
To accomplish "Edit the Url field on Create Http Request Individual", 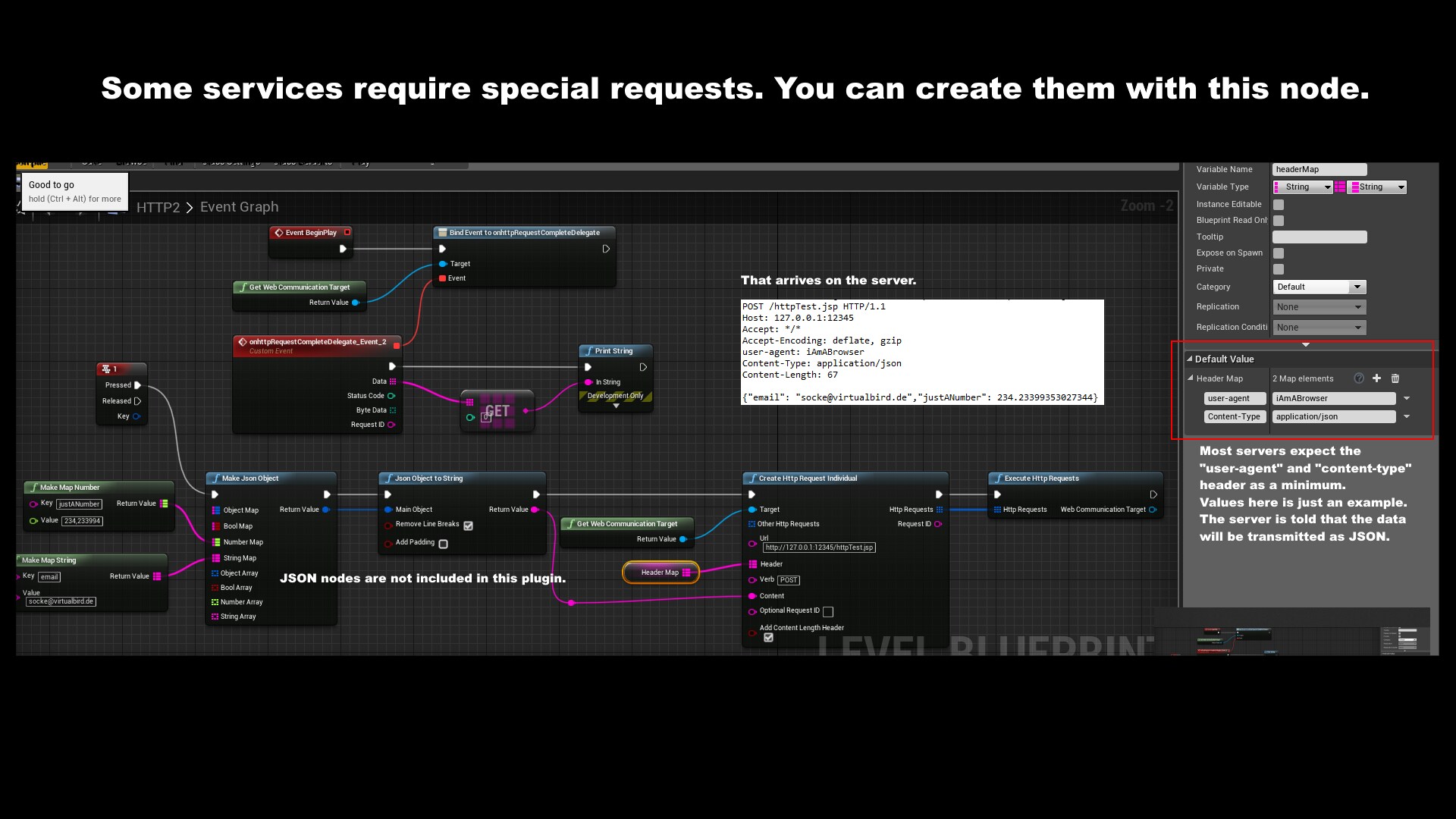I will tap(821, 547).
